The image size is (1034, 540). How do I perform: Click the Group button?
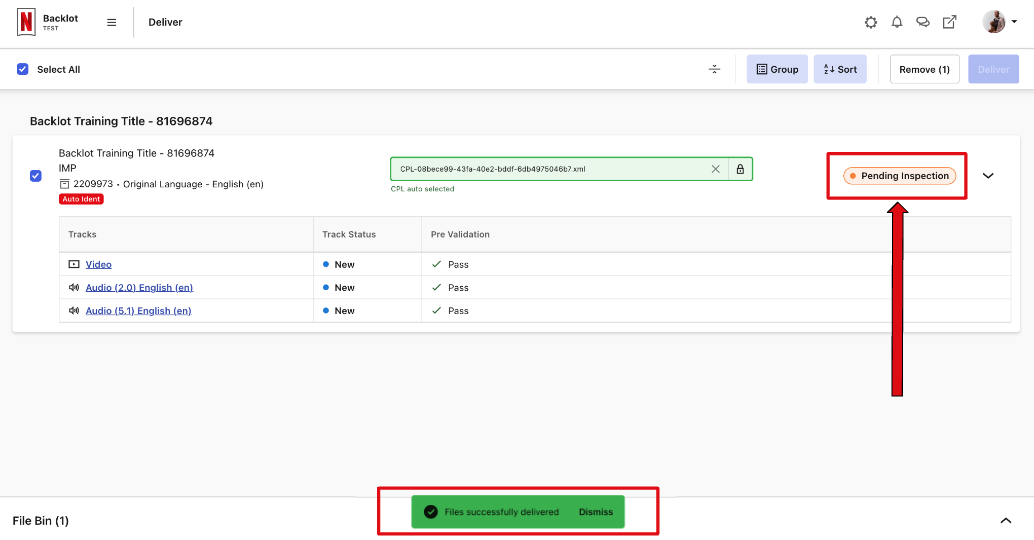pos(777,69)
